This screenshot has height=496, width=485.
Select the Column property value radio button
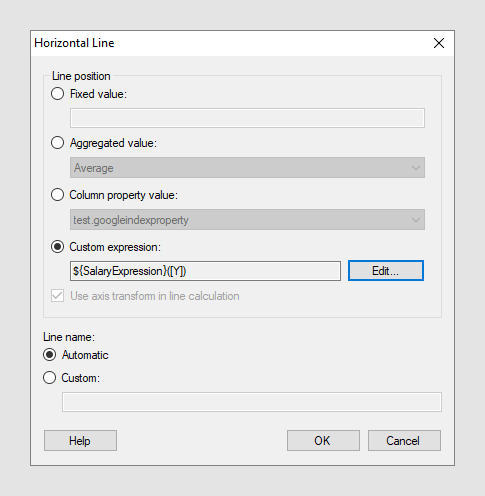[x=57, y=195]
